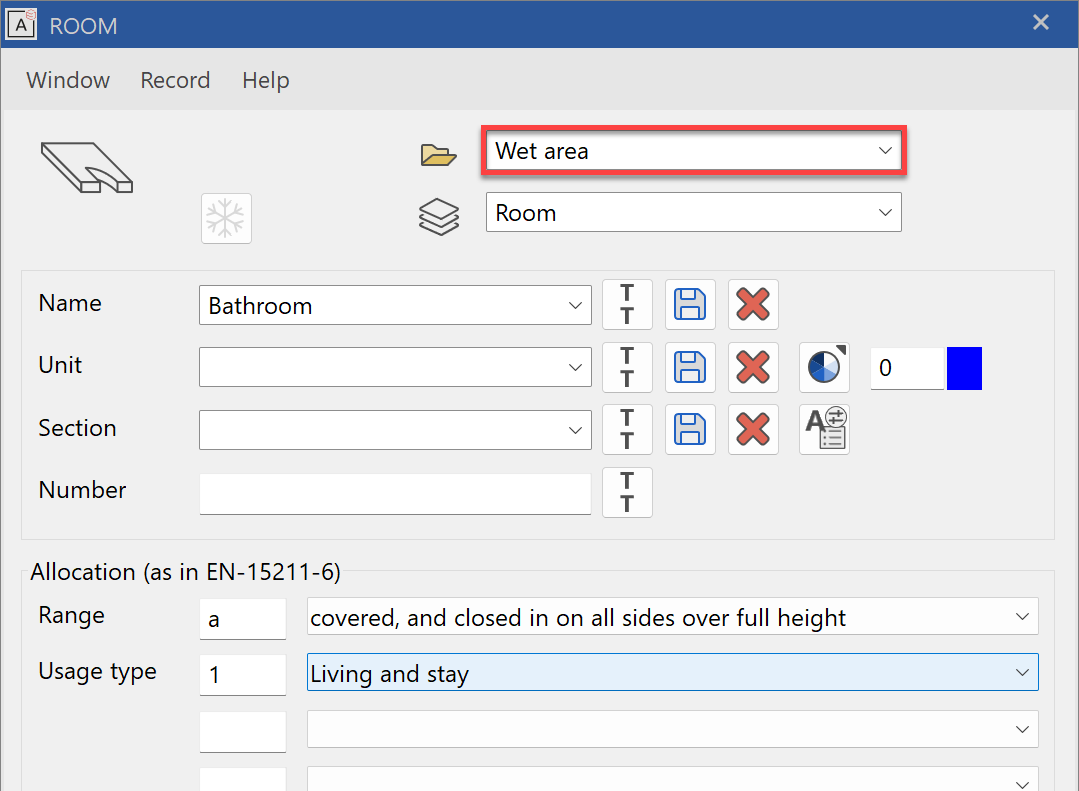Open the Section text settings list icon
The width and height of the screenshot is (1079, 791).
(825, 429)
